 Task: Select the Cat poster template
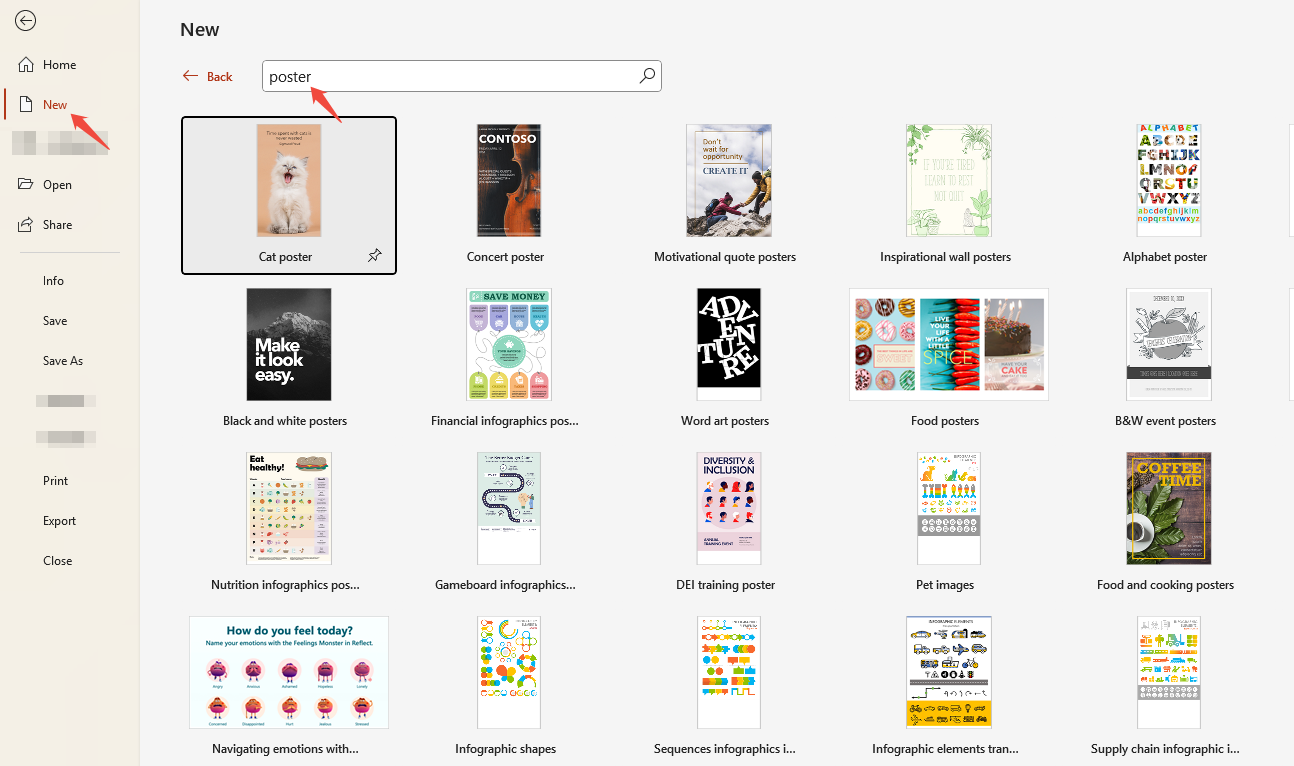click(289, 181)
